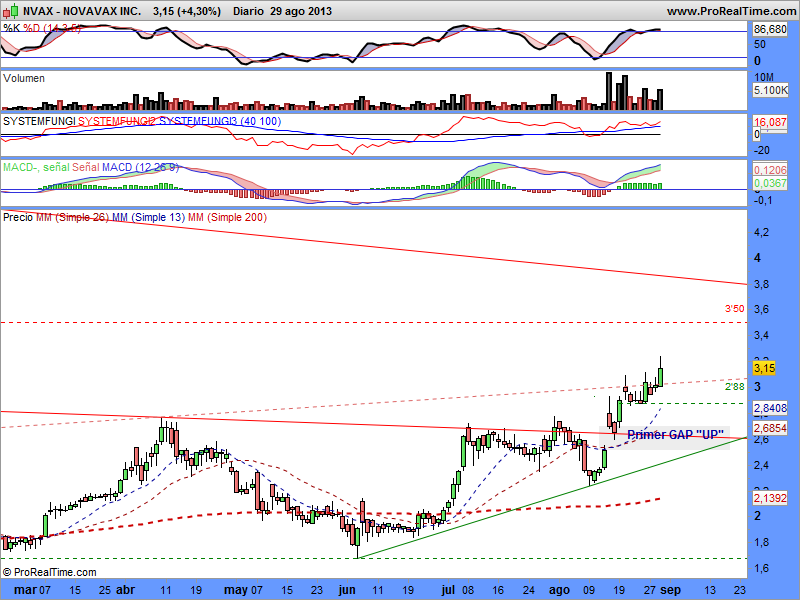
Task: Click the 3'50 resistance level label
Action: point(735,309)
